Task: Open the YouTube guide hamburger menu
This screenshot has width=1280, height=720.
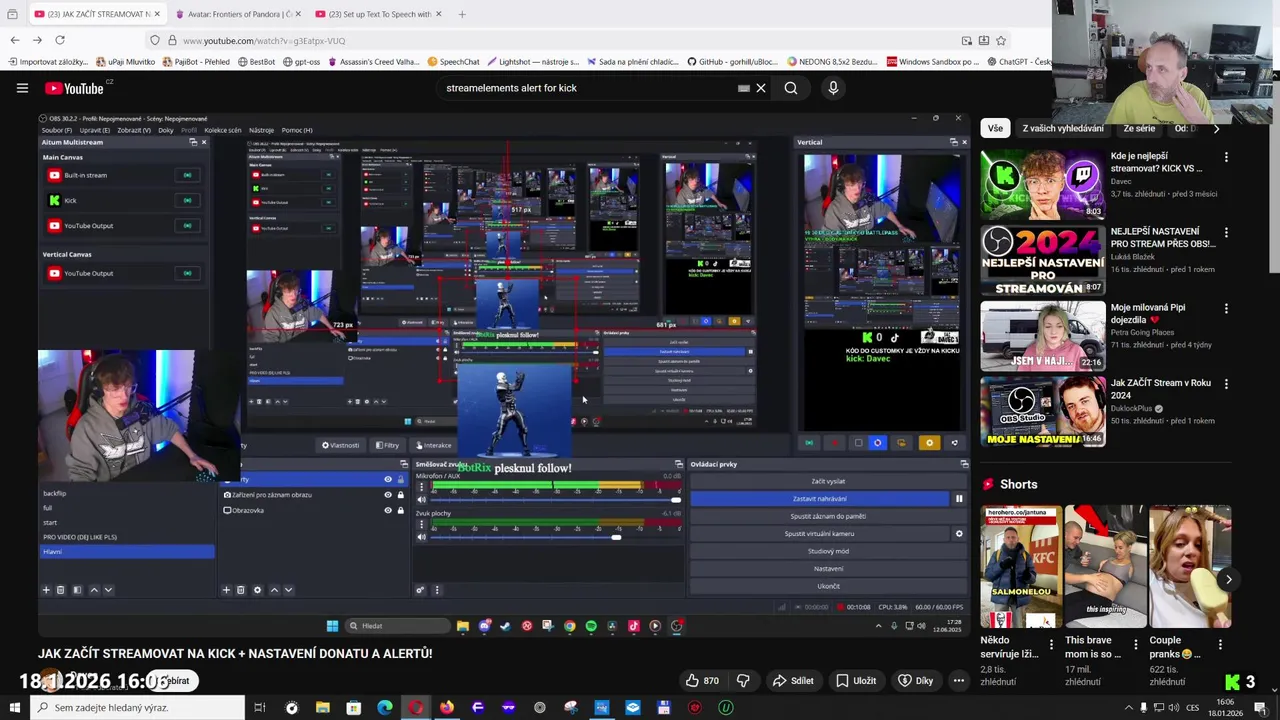Action: 22,88
